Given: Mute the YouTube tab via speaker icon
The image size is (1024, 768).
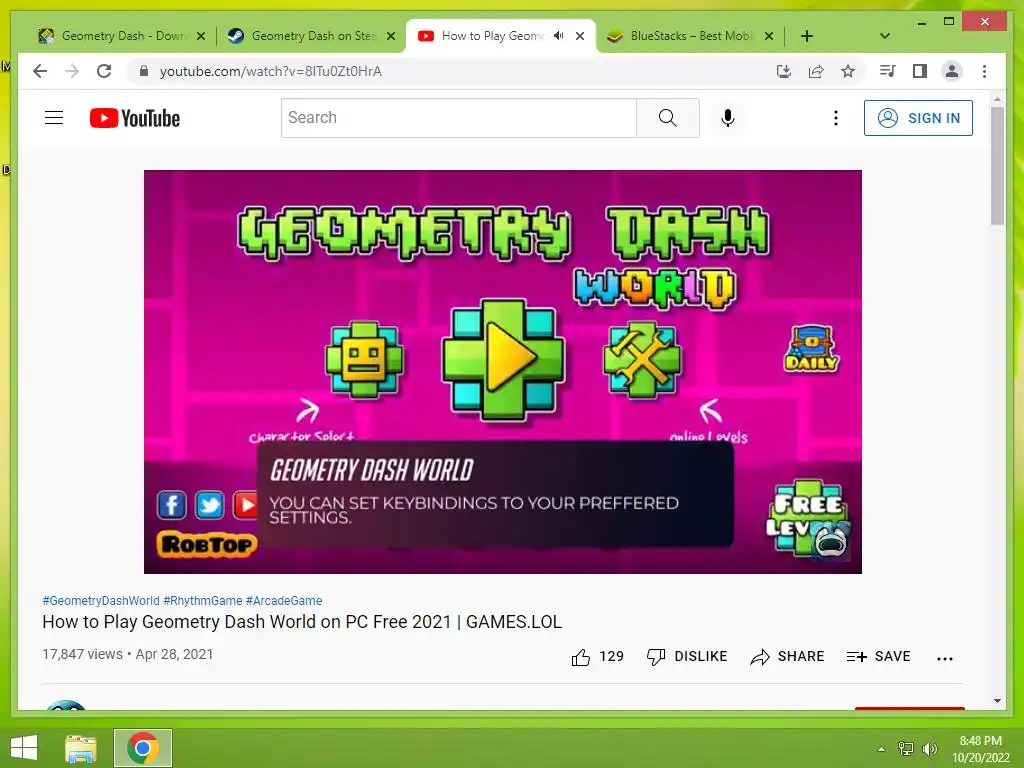Looking at the screenshot, I should pyautogui.click(x=558, y=36).
